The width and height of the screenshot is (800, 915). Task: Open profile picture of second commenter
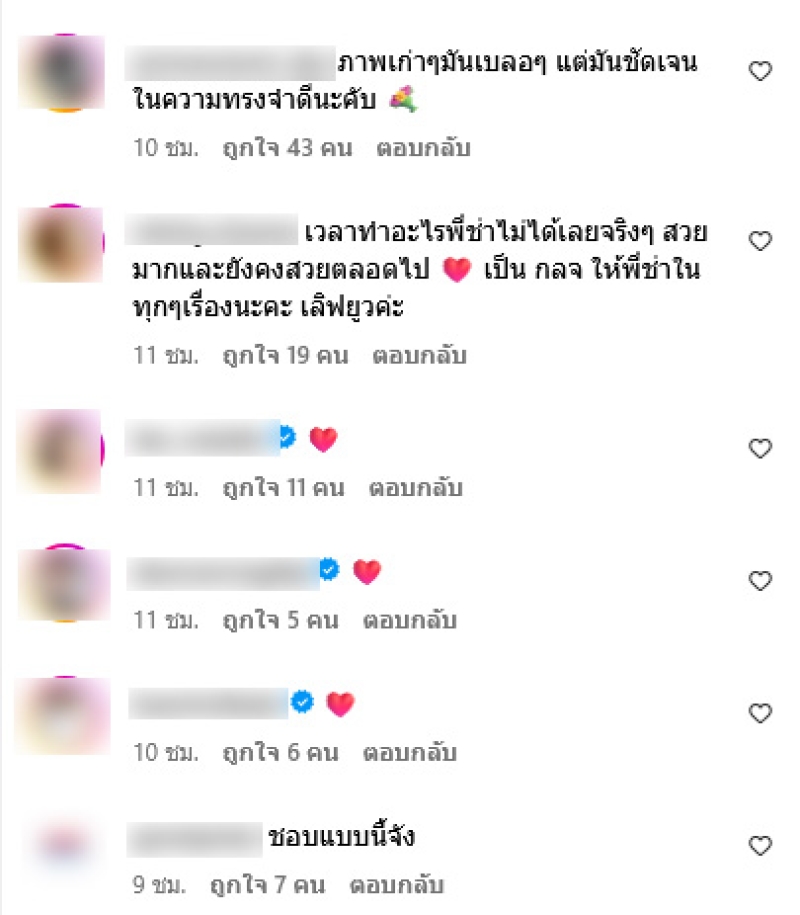[61, 244]
